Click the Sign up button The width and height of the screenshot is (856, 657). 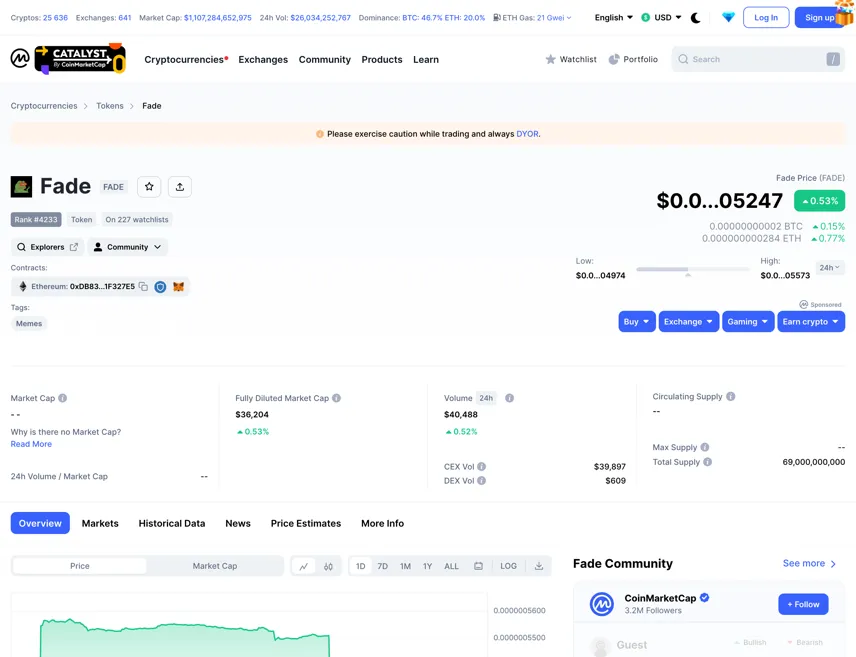click(x=817, y=17)
